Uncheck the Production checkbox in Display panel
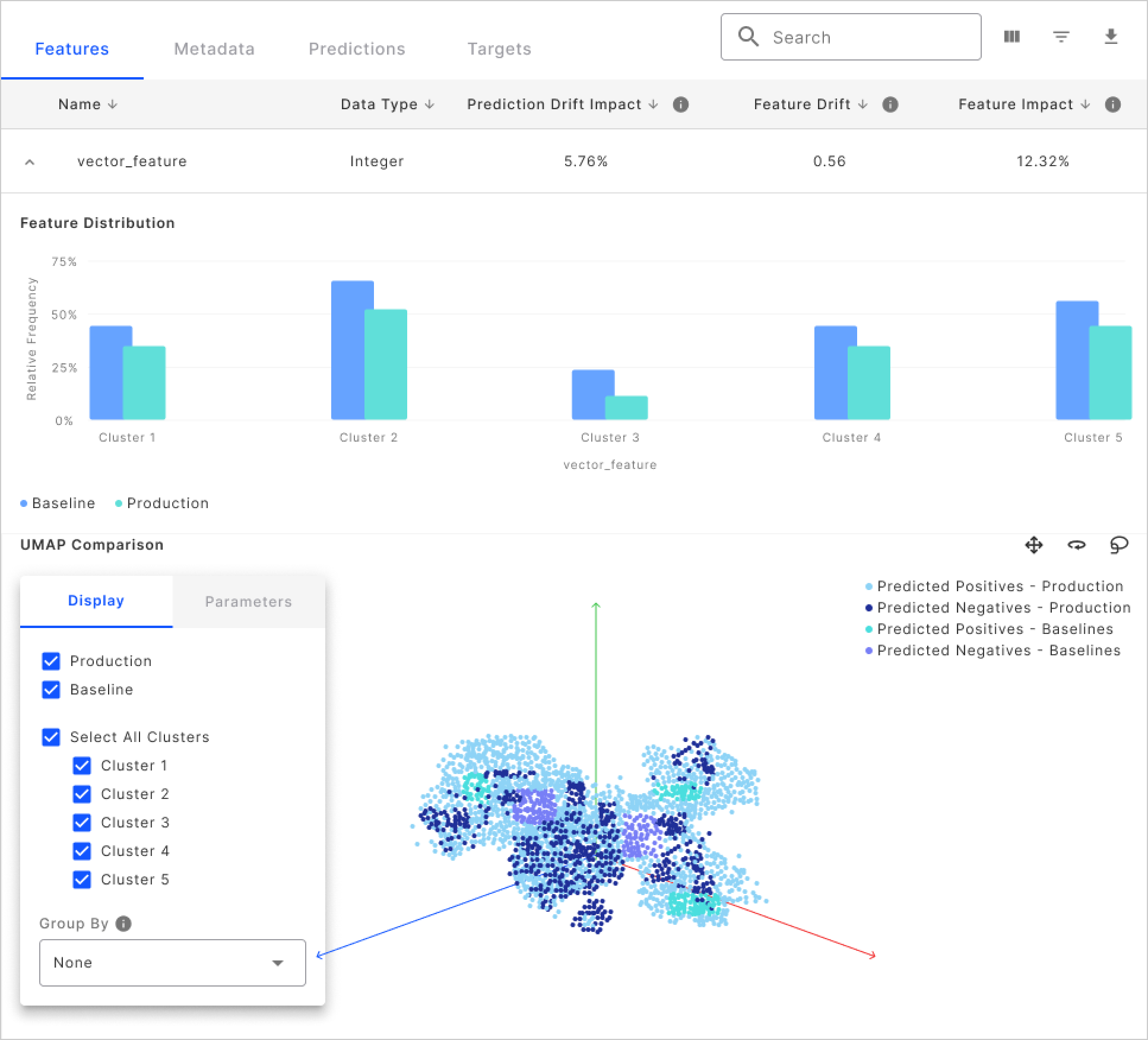Image resolution: width=1148 pixels, height=1040 pixels. tap(51, 661)
